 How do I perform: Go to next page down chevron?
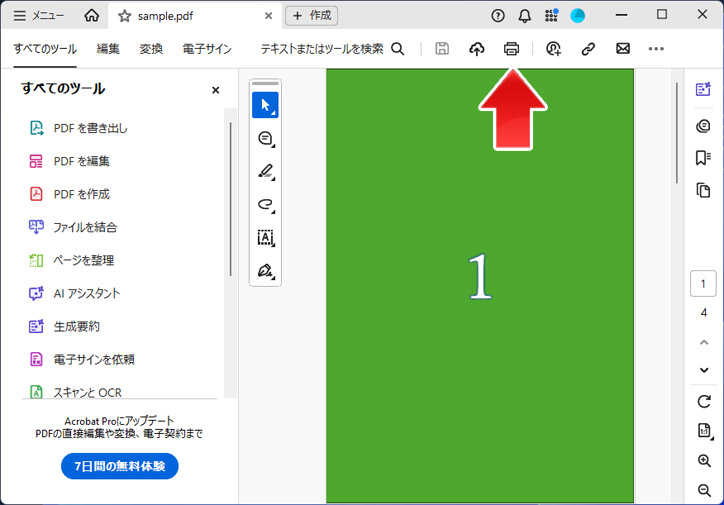pos(704,370)
